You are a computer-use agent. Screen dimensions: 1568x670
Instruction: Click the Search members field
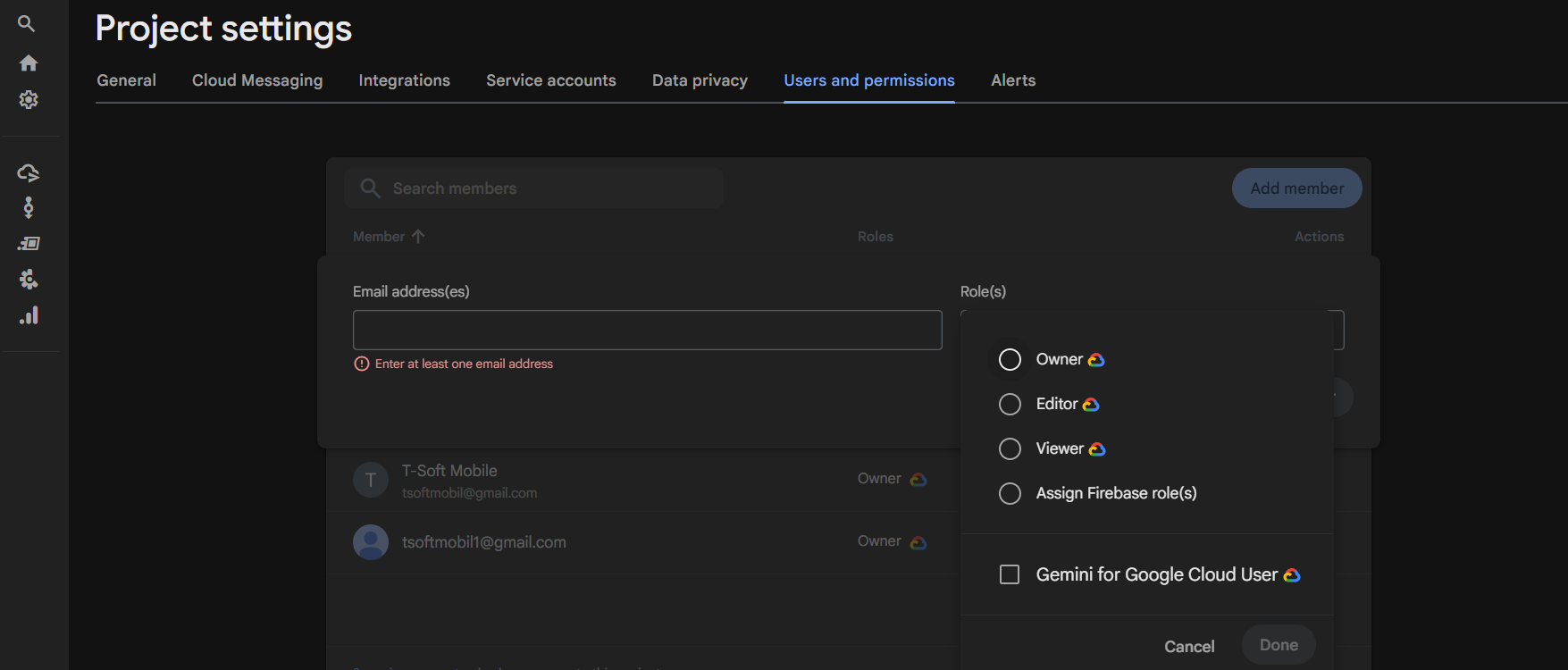click(x=534, y=188)
